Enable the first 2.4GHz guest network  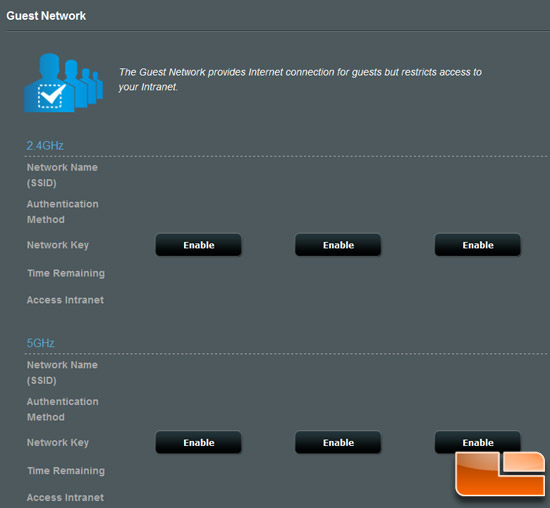tap(199, 245)
